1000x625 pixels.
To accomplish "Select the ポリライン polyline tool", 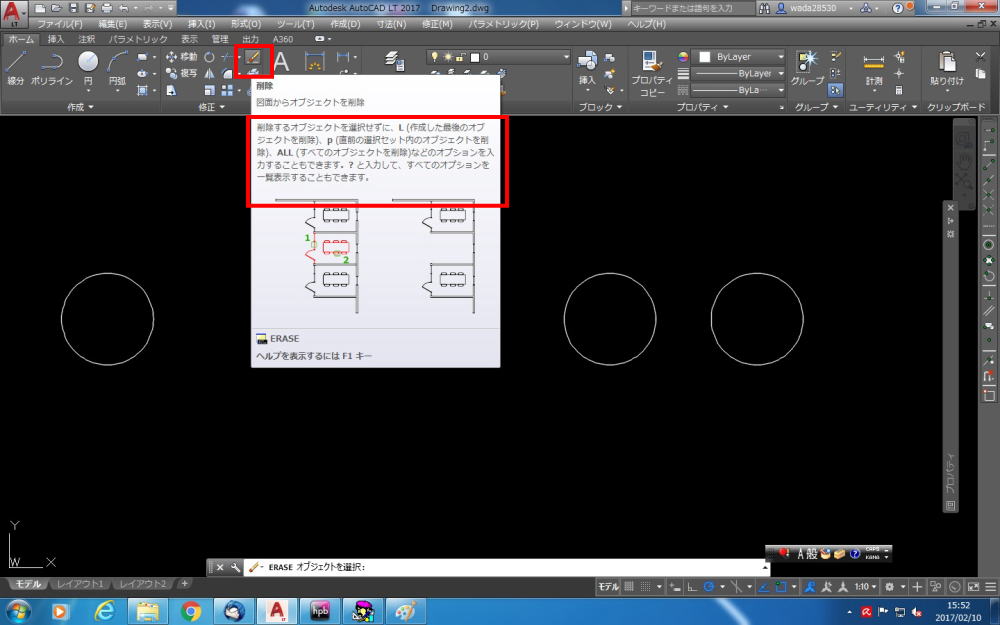I will click(x=52, y=67).
